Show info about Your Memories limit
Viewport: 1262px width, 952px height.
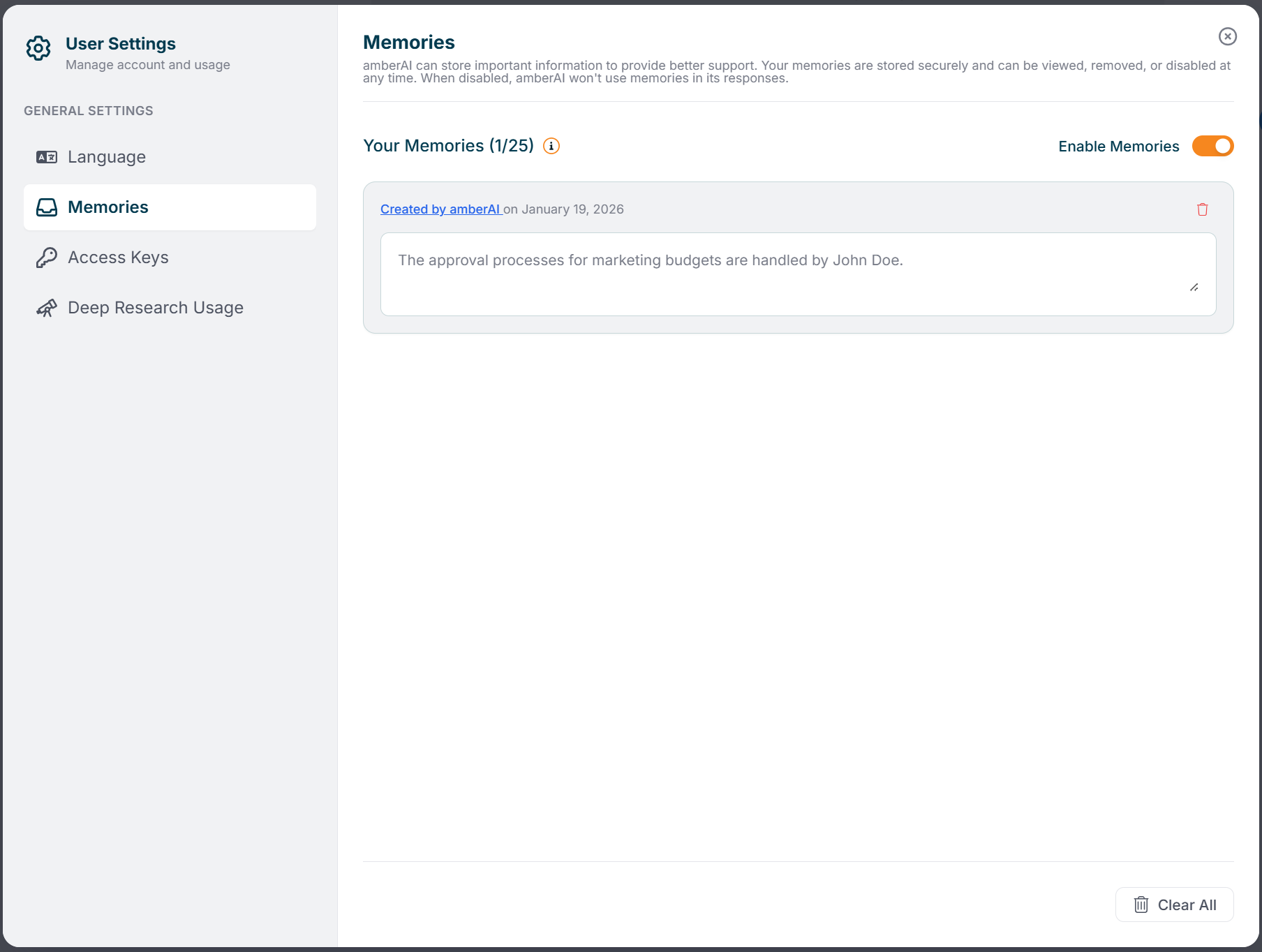click(551, 146)
